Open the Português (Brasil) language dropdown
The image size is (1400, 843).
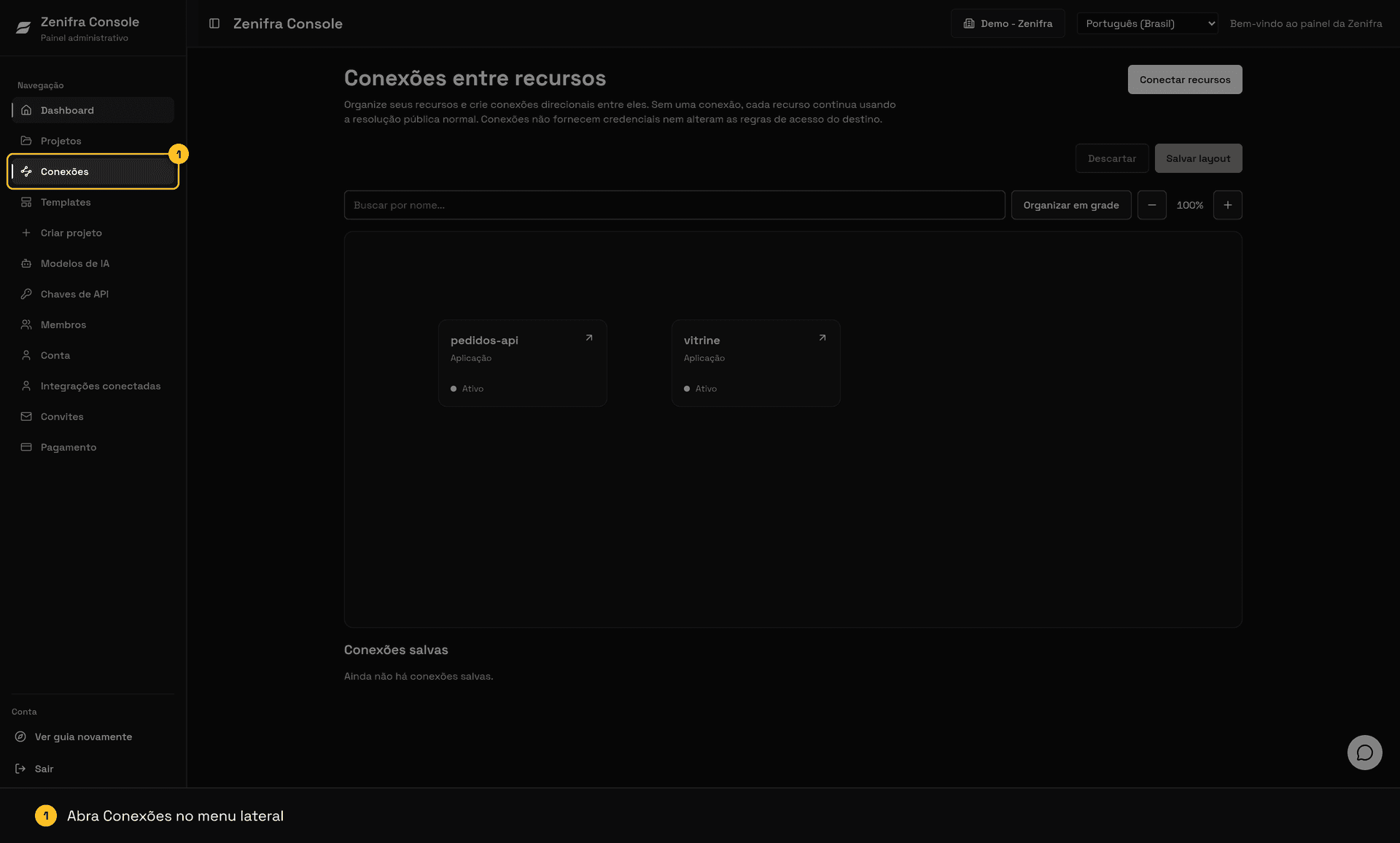point(1148,23)
